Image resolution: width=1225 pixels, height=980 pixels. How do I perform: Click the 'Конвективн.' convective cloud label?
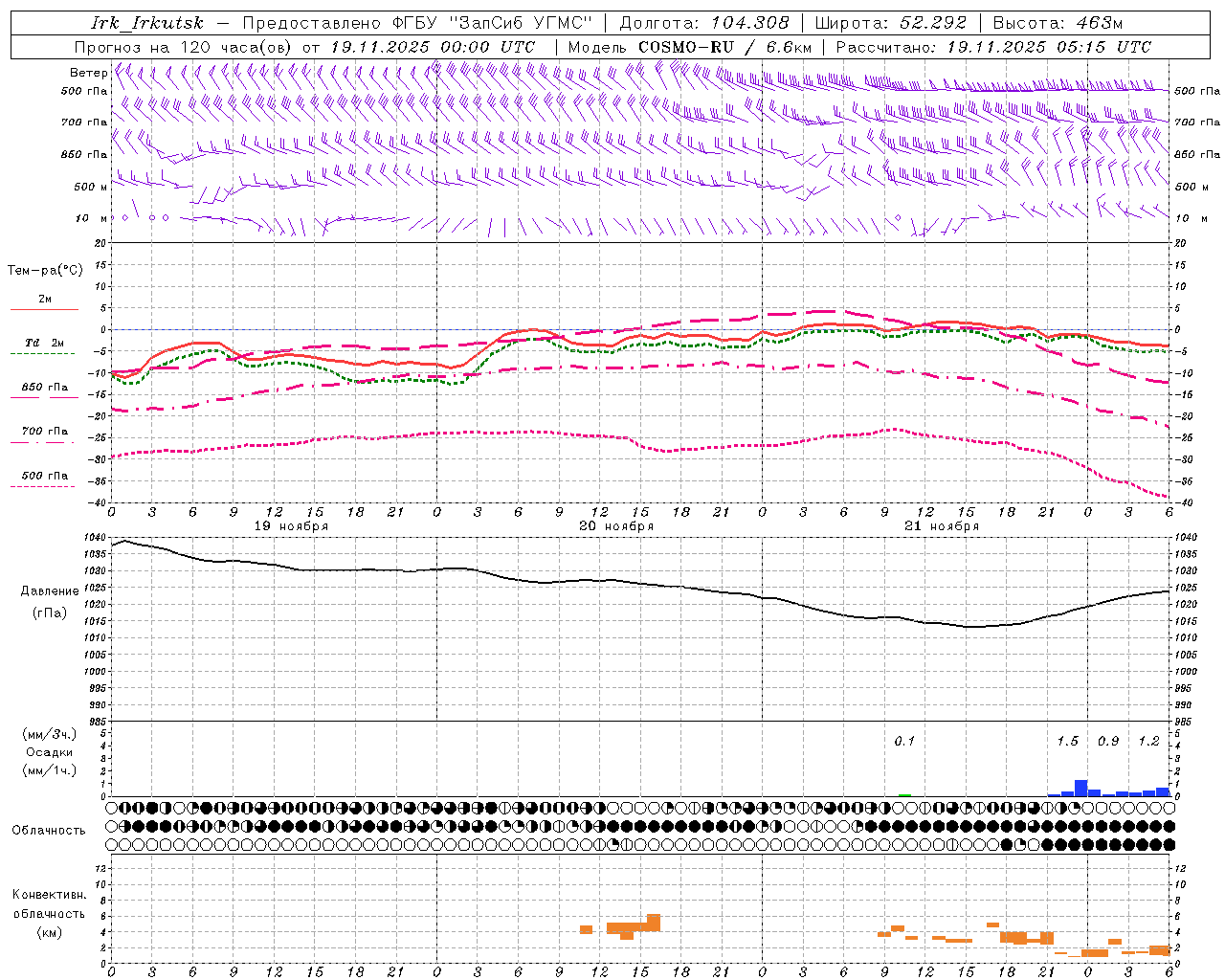point(50,895)
